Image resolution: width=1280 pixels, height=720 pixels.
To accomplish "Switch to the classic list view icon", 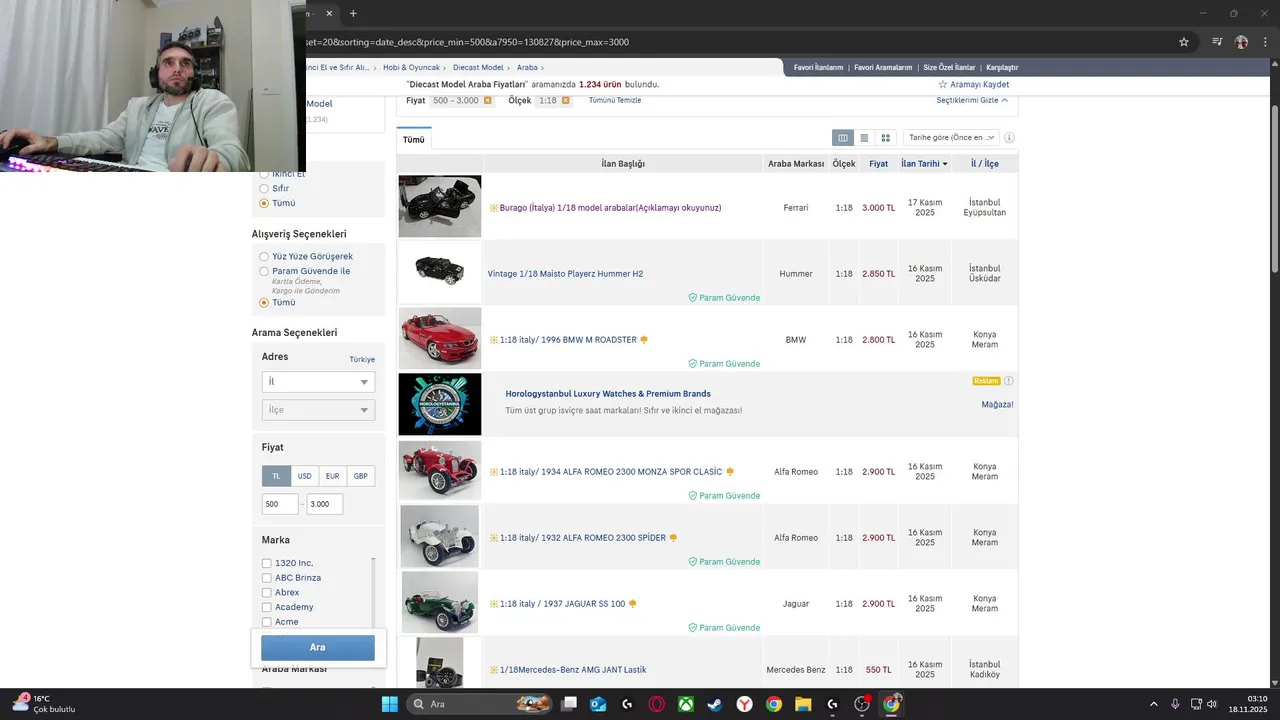I will 864,138.
